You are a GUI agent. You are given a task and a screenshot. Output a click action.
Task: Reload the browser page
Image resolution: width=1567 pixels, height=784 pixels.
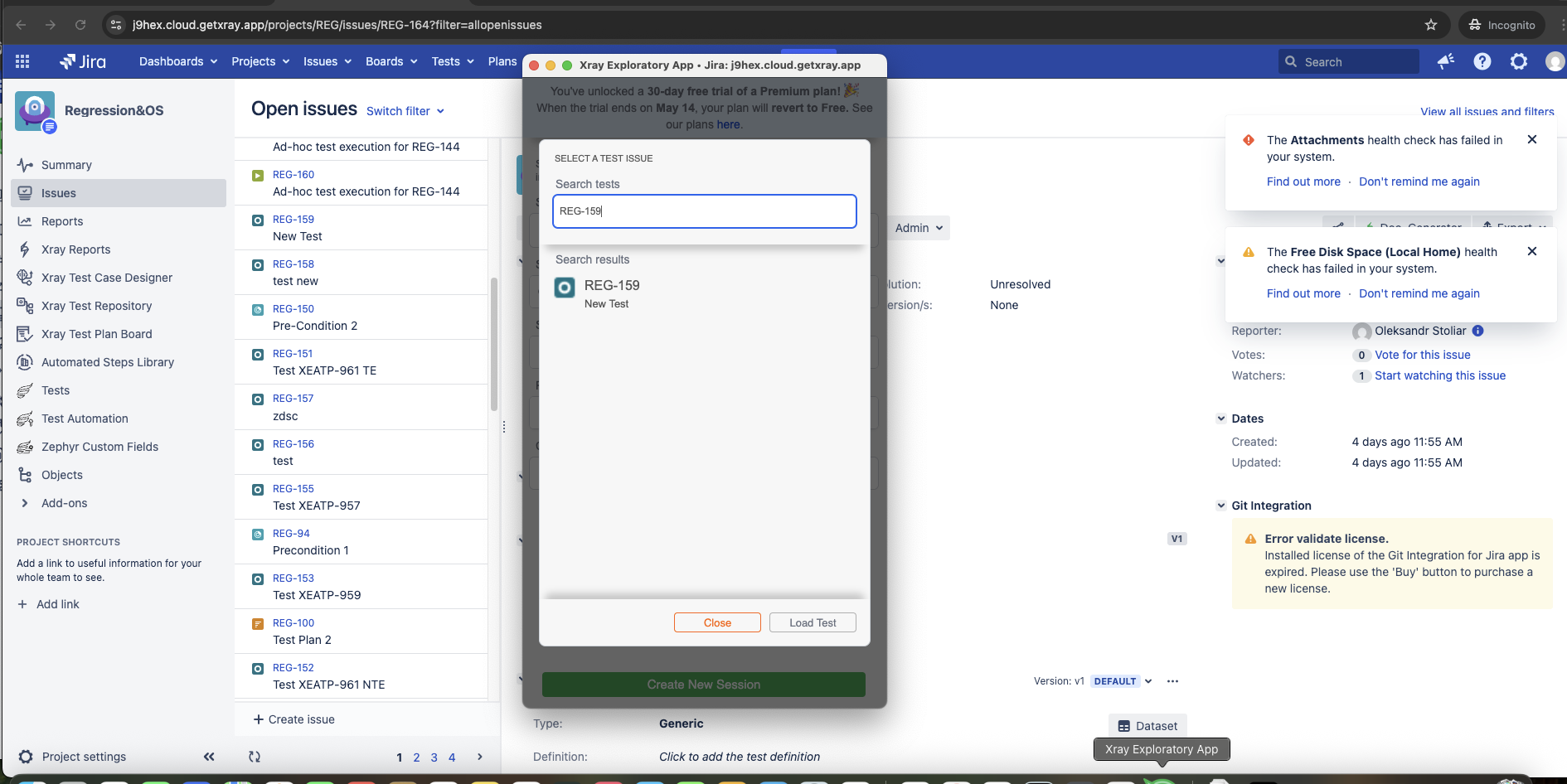click(80, 25)
